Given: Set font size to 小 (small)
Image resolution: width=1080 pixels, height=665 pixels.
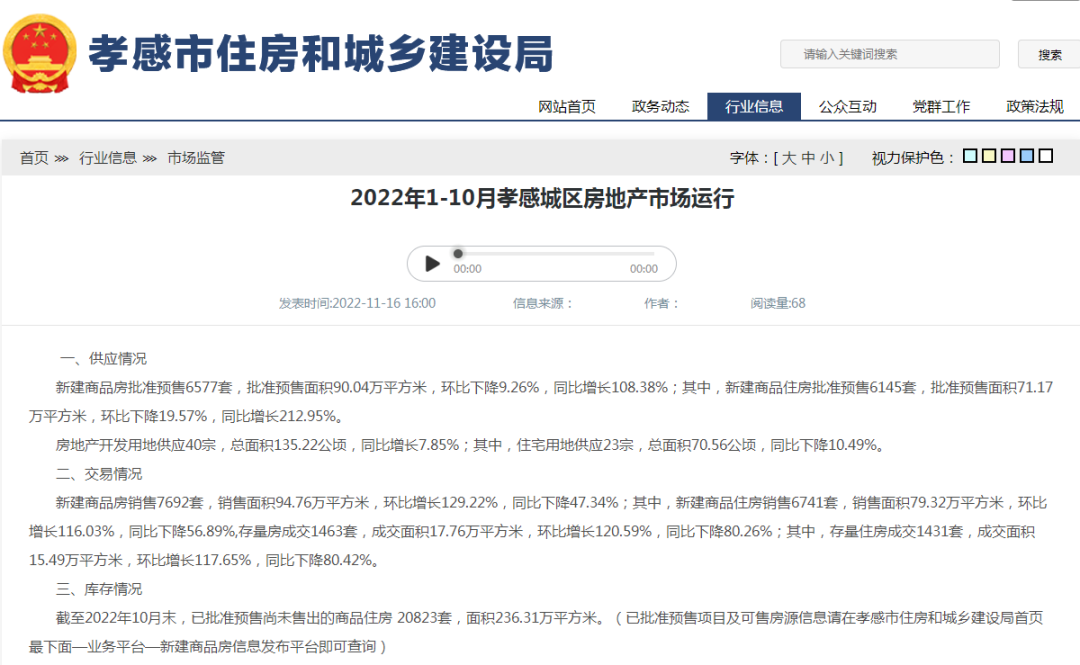Looking at the screenshot, I should 827,158.
